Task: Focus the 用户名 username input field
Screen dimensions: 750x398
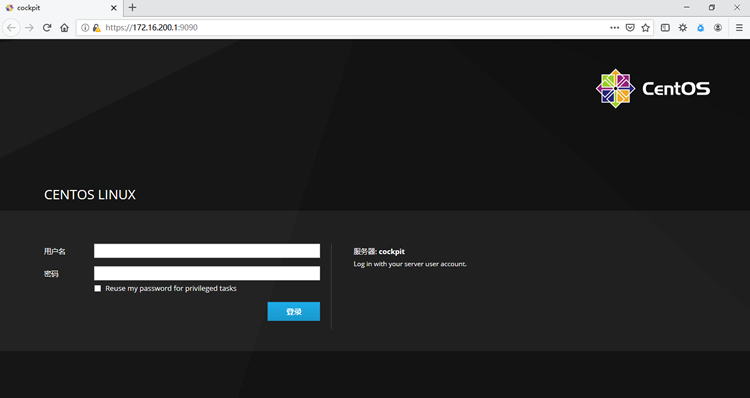Action: pyautogui.click(x=207, y=251)
